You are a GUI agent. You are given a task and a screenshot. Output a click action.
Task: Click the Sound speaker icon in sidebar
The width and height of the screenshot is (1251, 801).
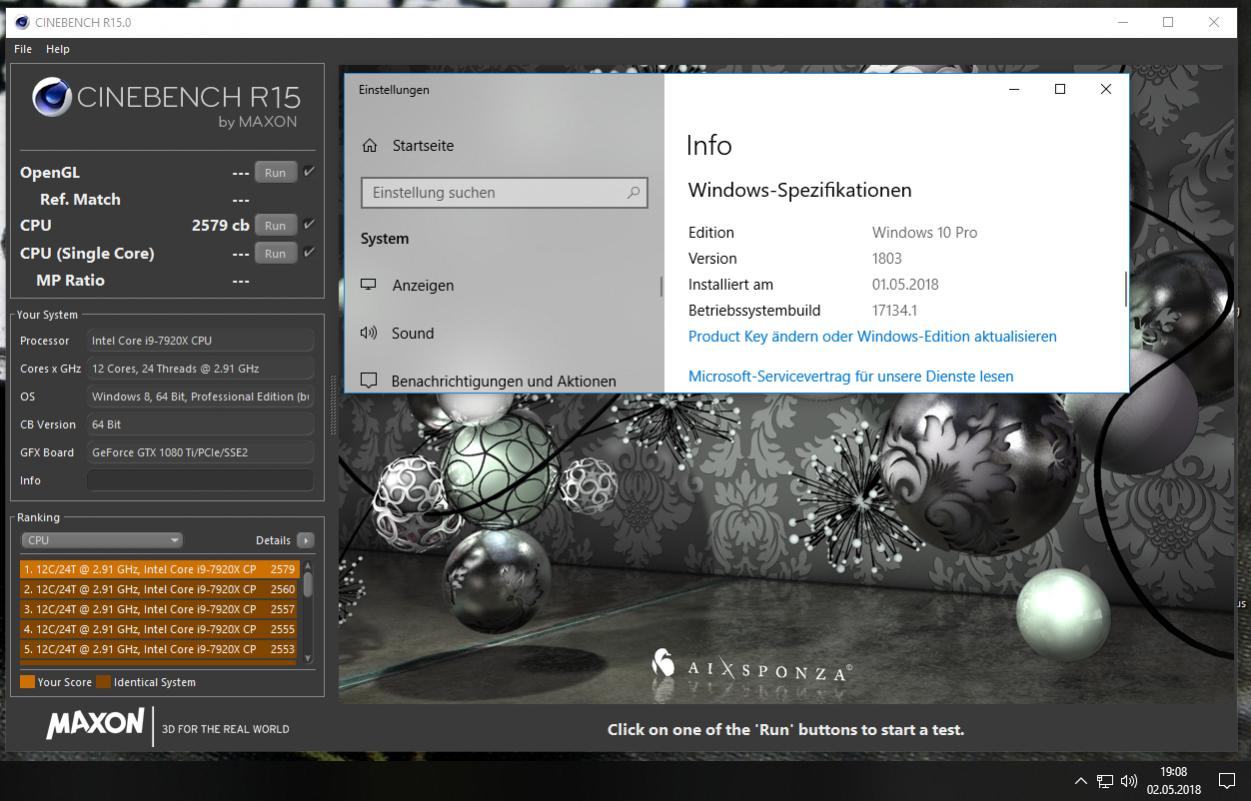coord(369,333)
